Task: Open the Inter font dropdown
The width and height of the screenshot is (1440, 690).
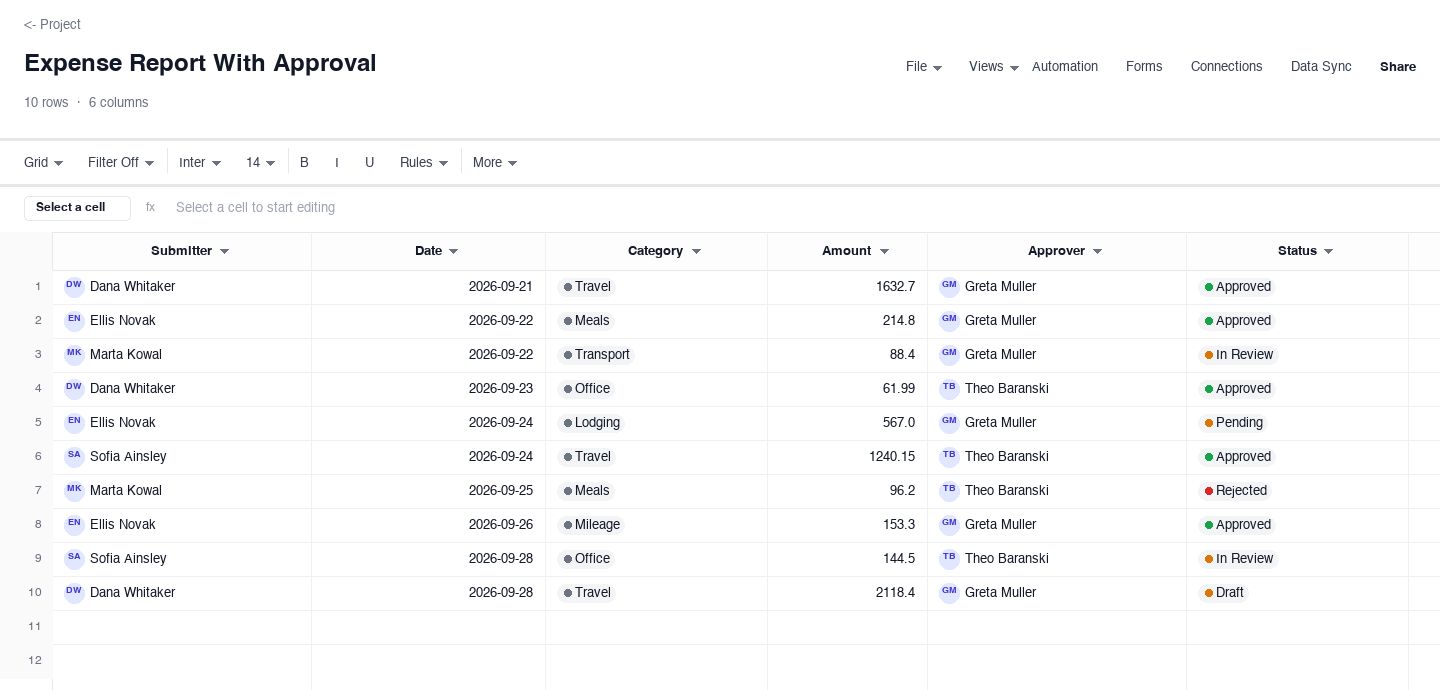Action: [x=200, y=162]
